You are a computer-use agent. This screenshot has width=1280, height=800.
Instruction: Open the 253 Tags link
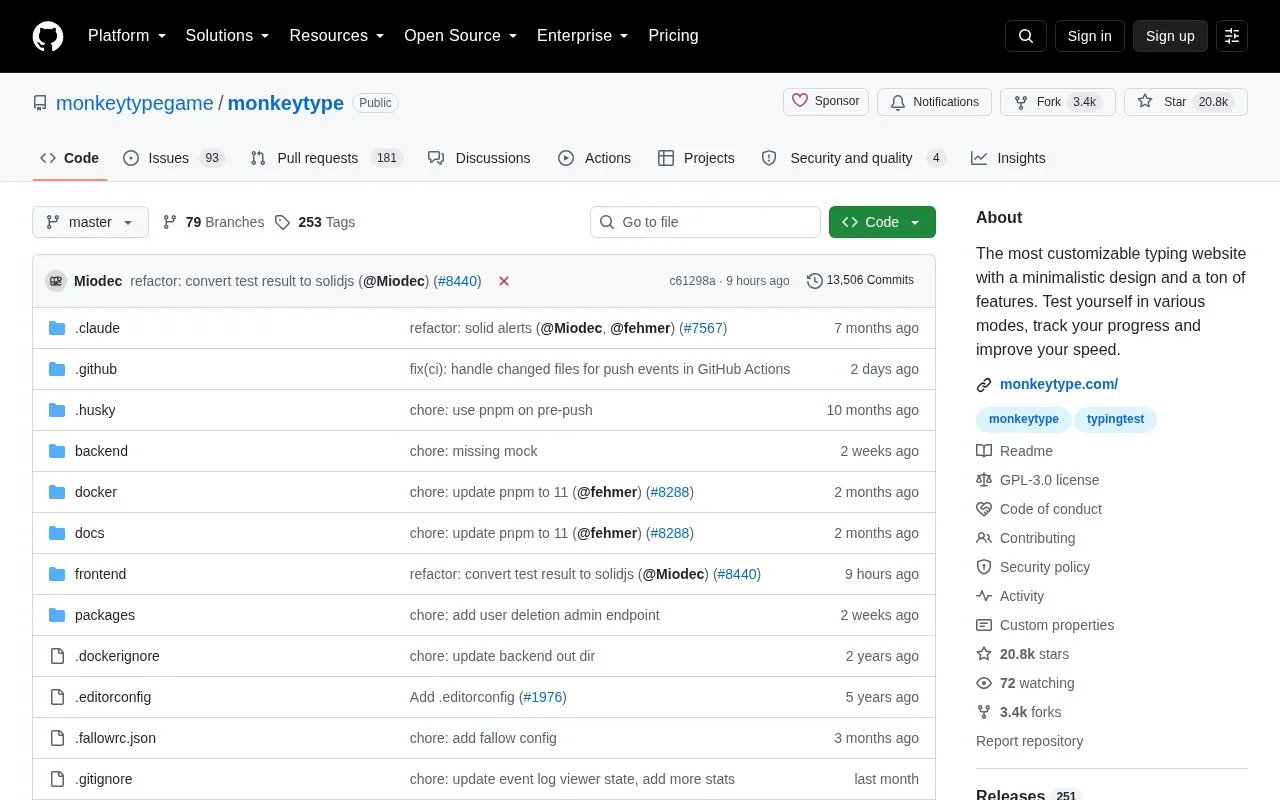tap(314, 222)
